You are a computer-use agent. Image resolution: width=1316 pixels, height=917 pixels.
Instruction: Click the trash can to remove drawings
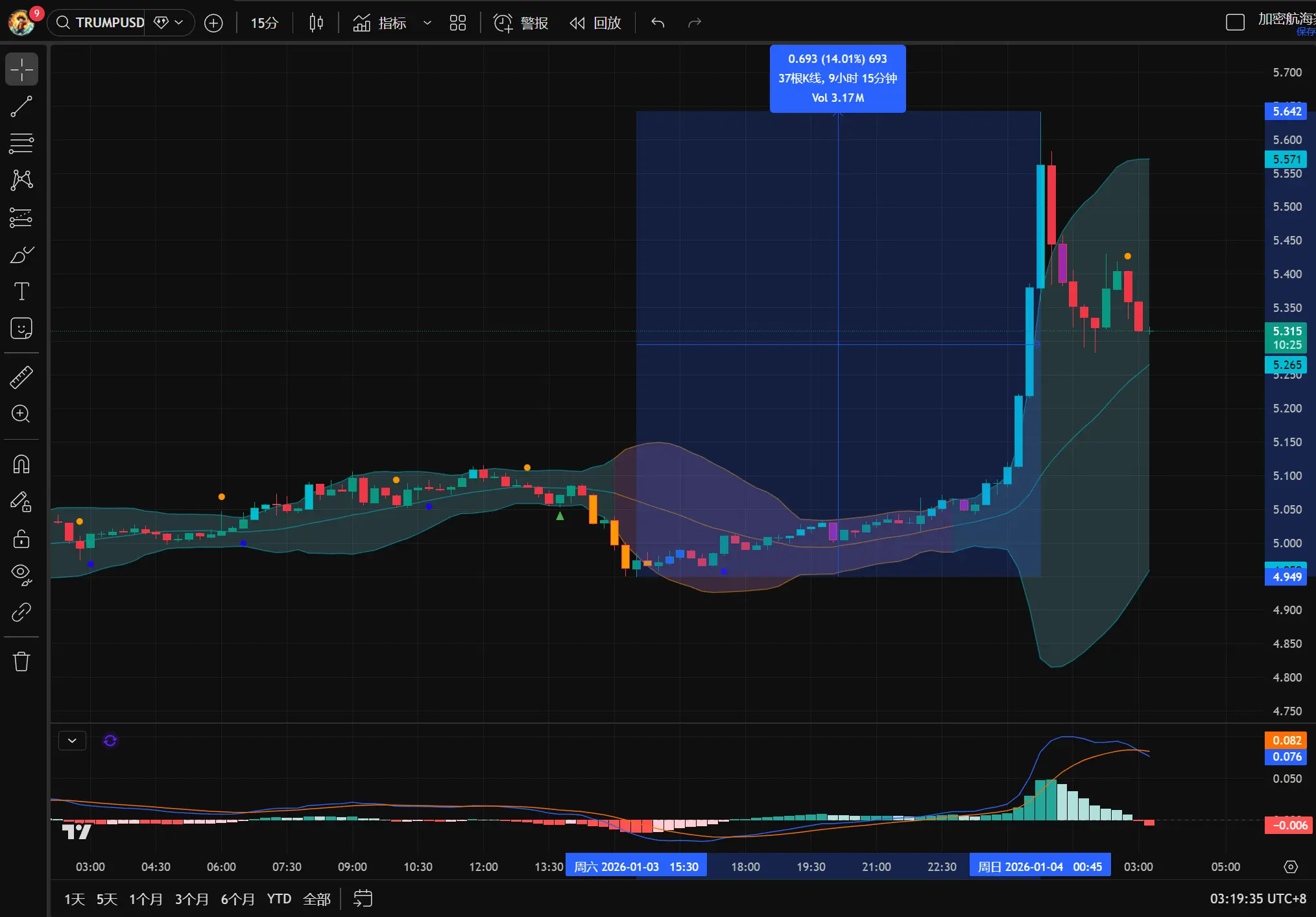click(x=21, y=661)
